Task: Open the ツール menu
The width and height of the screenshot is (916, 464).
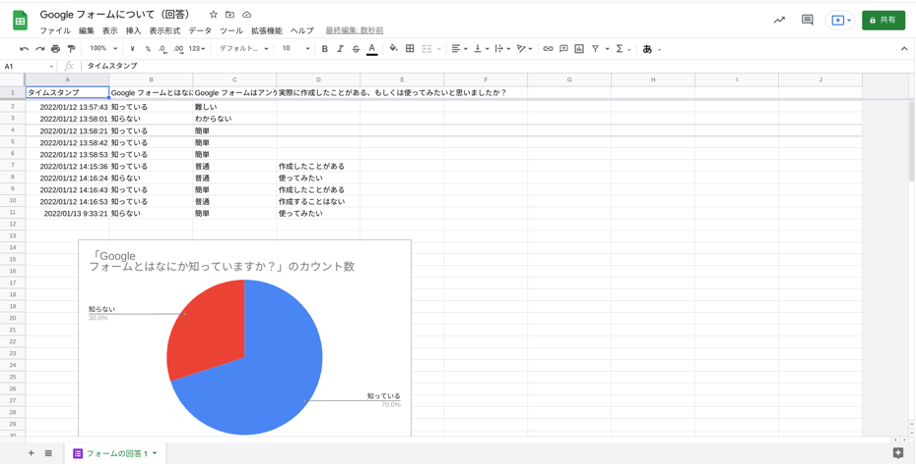Action: click(x=231, y=31)
